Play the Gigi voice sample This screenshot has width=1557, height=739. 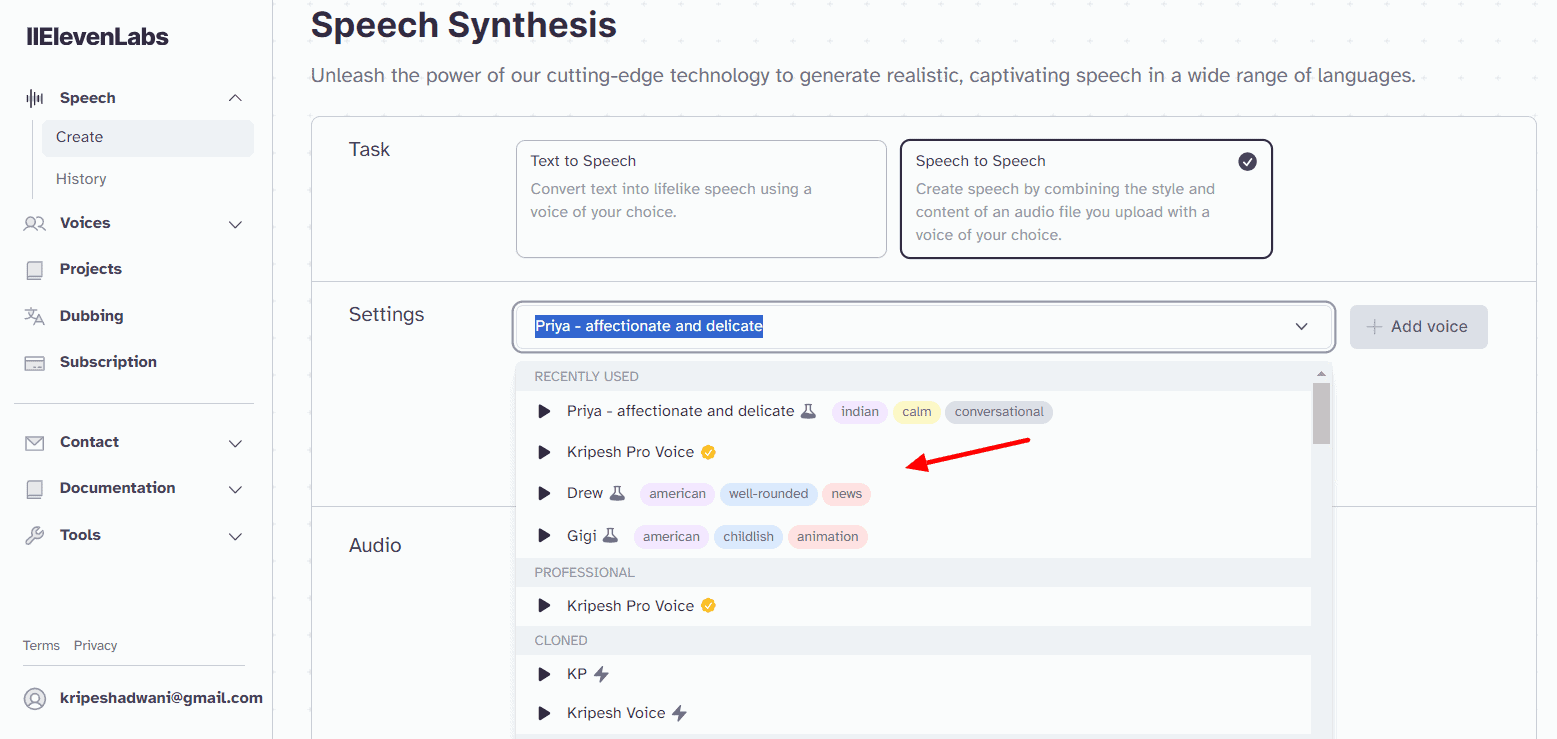(545, 536)
